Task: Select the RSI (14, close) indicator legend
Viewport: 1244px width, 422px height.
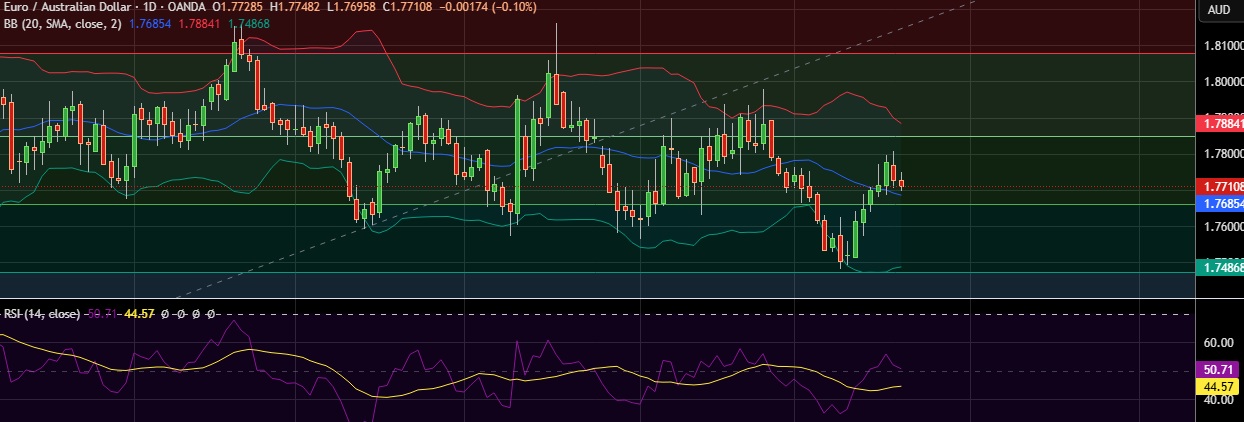Action: tap(42, 313)
